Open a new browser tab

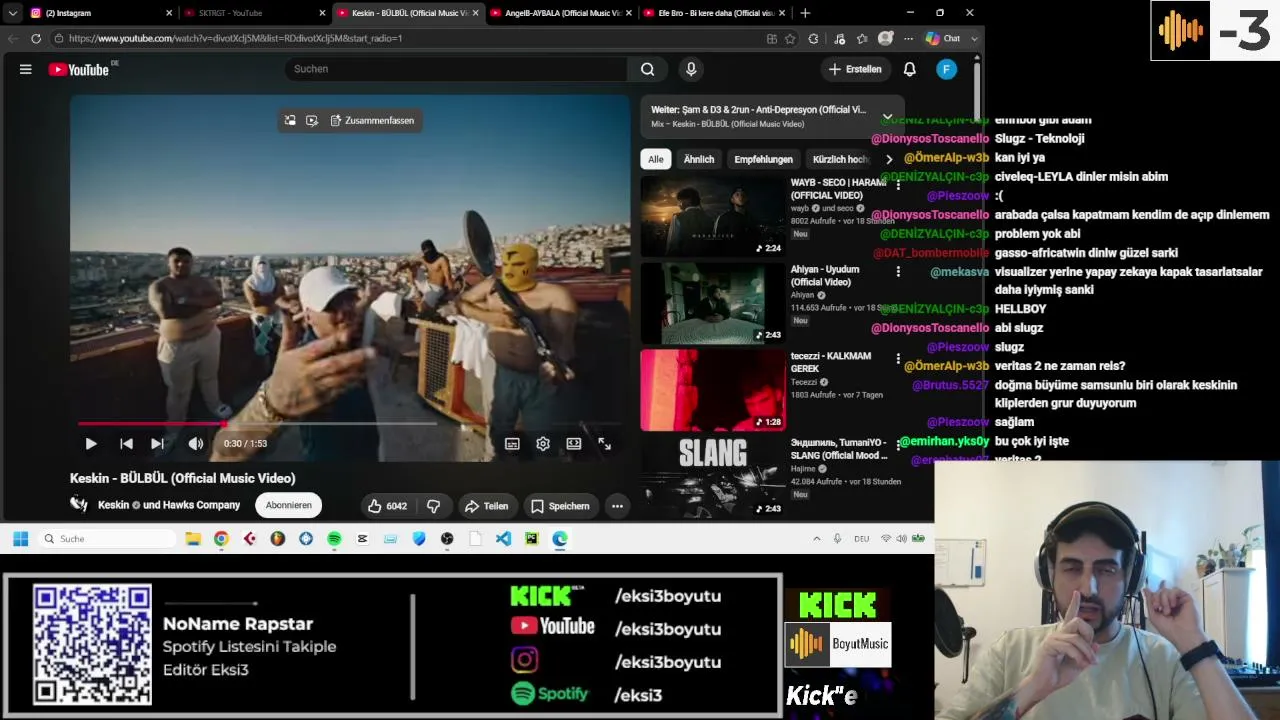click(x=805, y=13)
